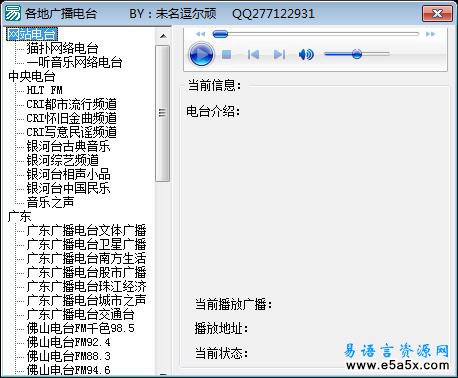Play 银河台古典音乐 station
This screenshot has height=378, width=458.
point(68,146)
